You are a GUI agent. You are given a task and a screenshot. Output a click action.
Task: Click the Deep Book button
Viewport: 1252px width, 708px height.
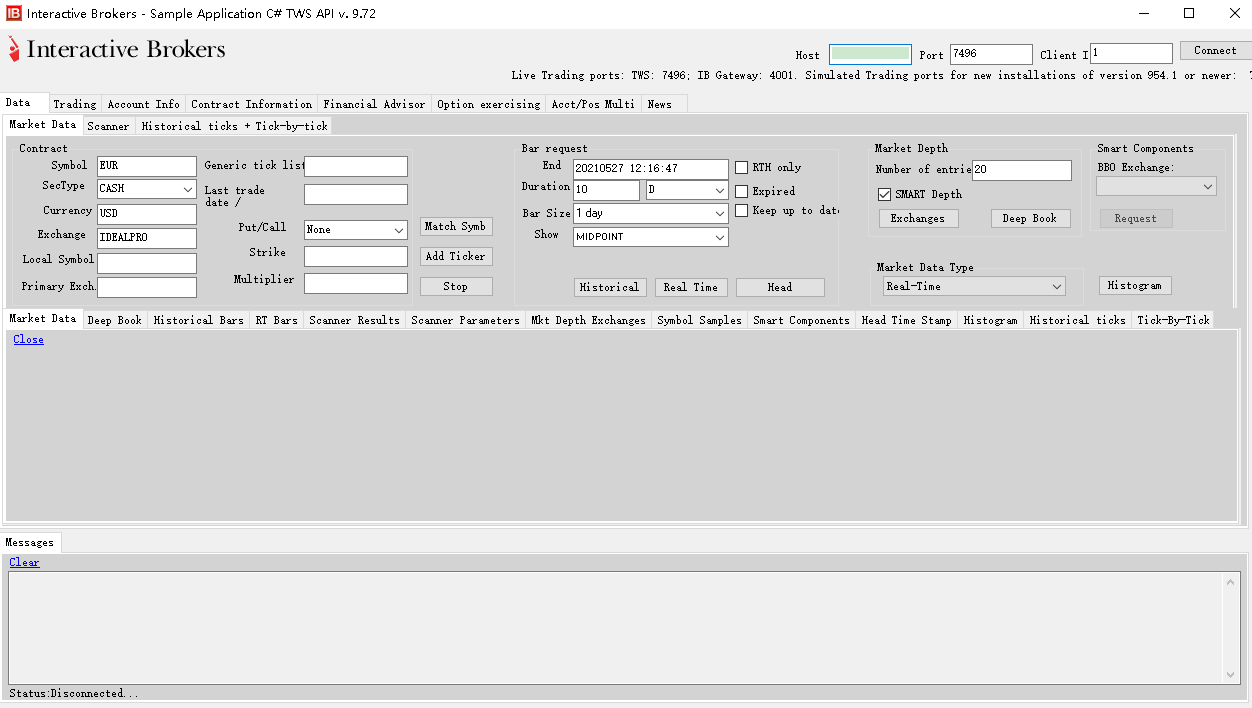1031,218
